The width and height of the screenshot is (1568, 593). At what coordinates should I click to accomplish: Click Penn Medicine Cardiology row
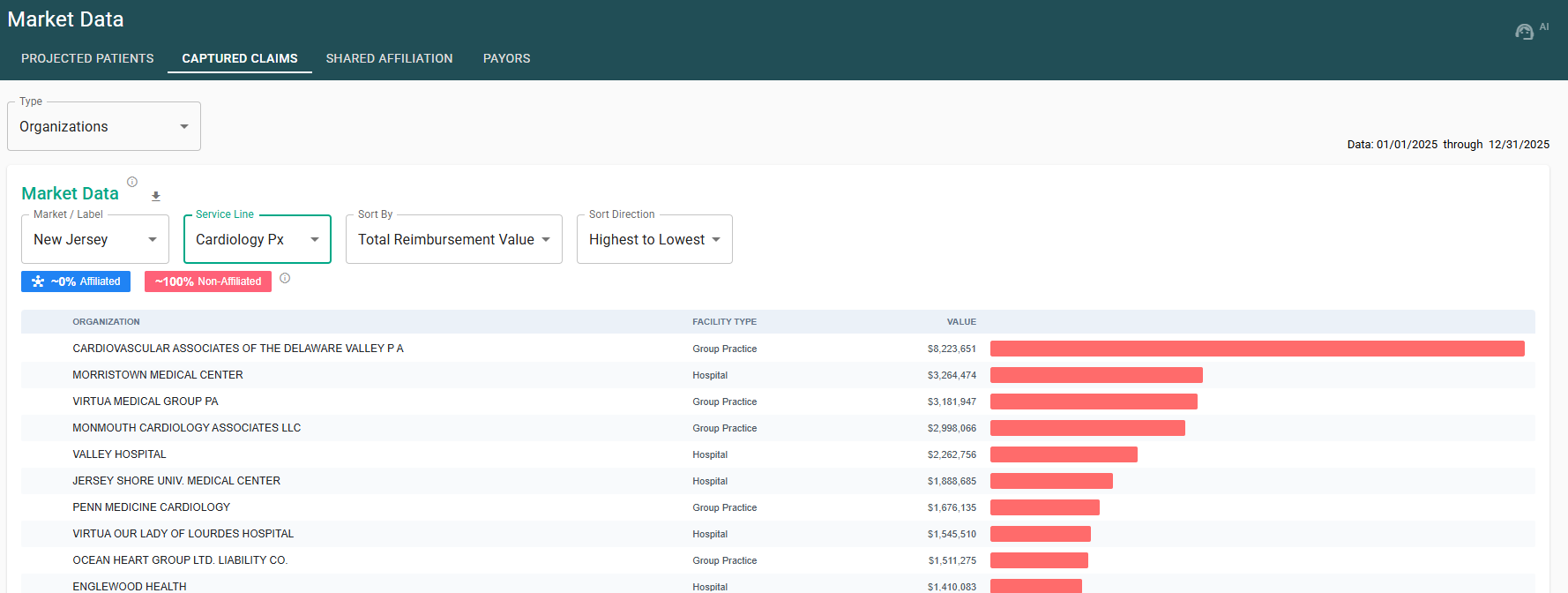click(x=778, y=507)
